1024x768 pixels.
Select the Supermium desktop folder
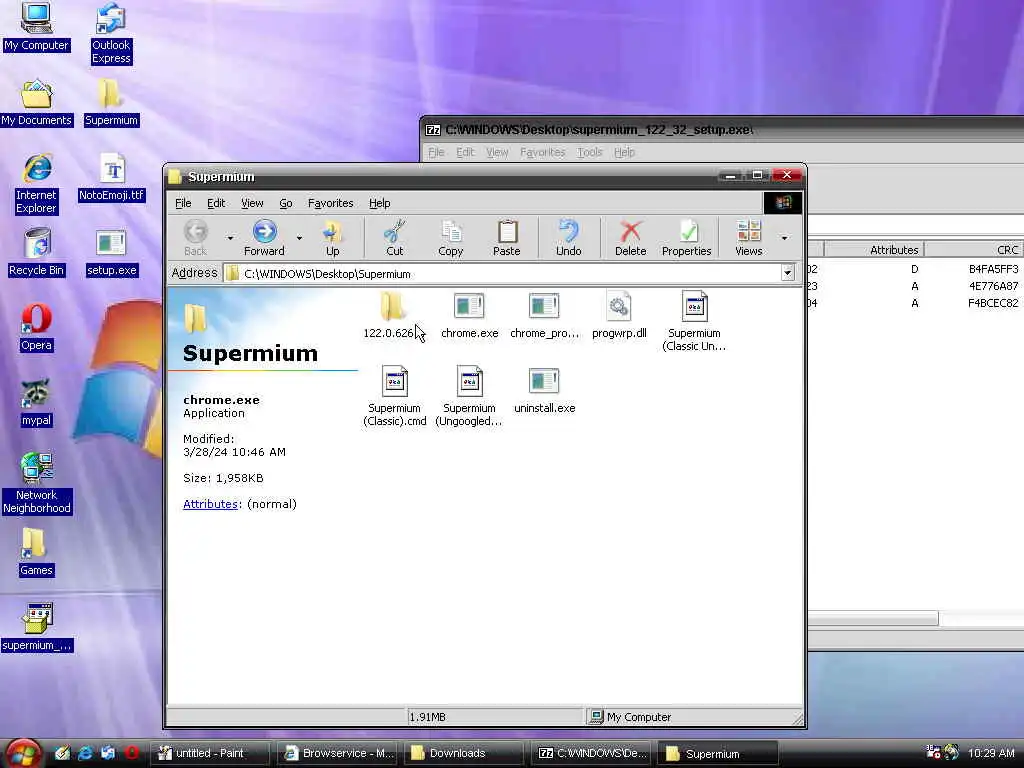pyautogui.click(x=111, y=103)
